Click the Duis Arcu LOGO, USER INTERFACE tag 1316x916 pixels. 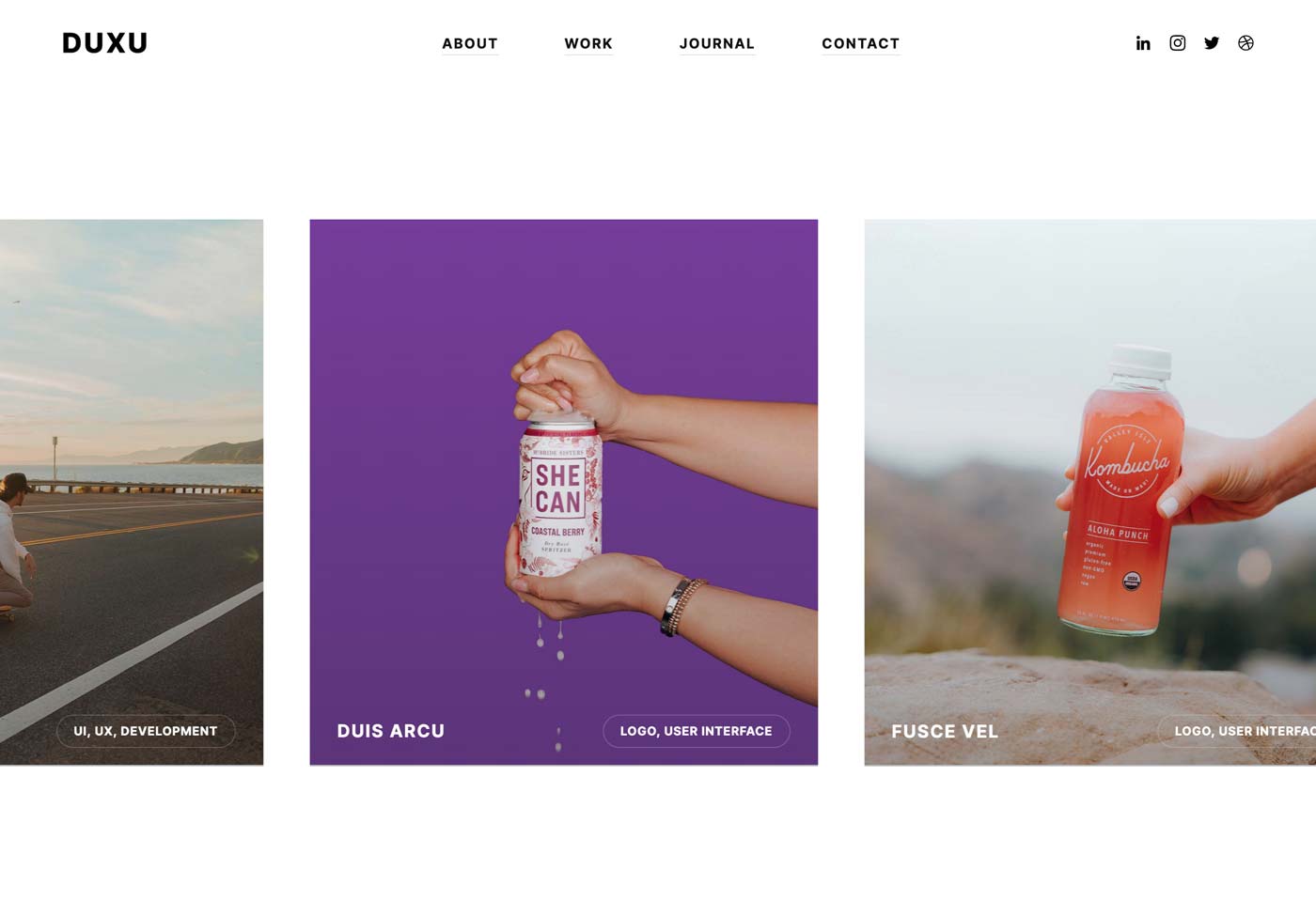pos(697,731)
